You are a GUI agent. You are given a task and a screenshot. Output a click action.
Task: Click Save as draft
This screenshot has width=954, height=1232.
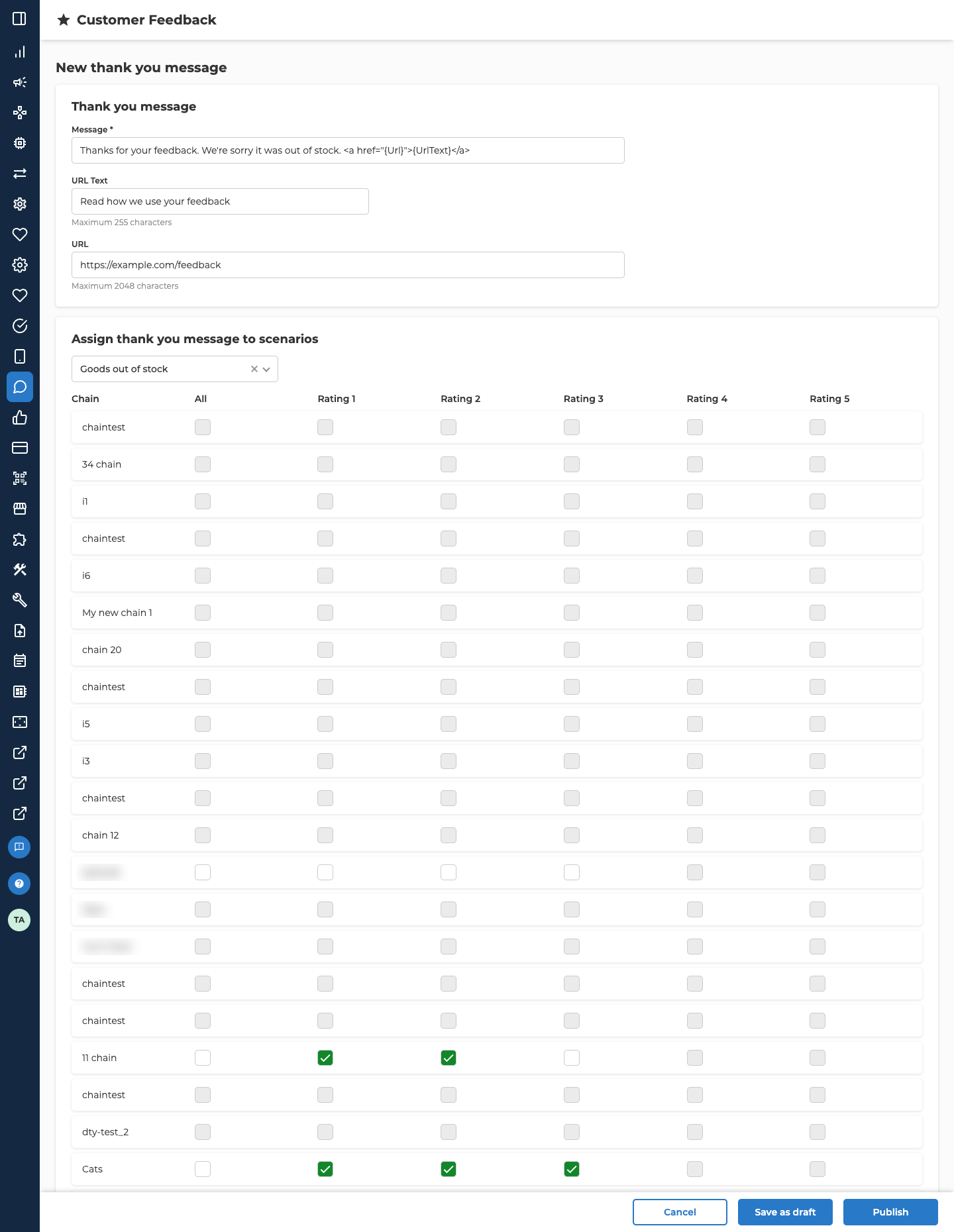pos(785,1212)
